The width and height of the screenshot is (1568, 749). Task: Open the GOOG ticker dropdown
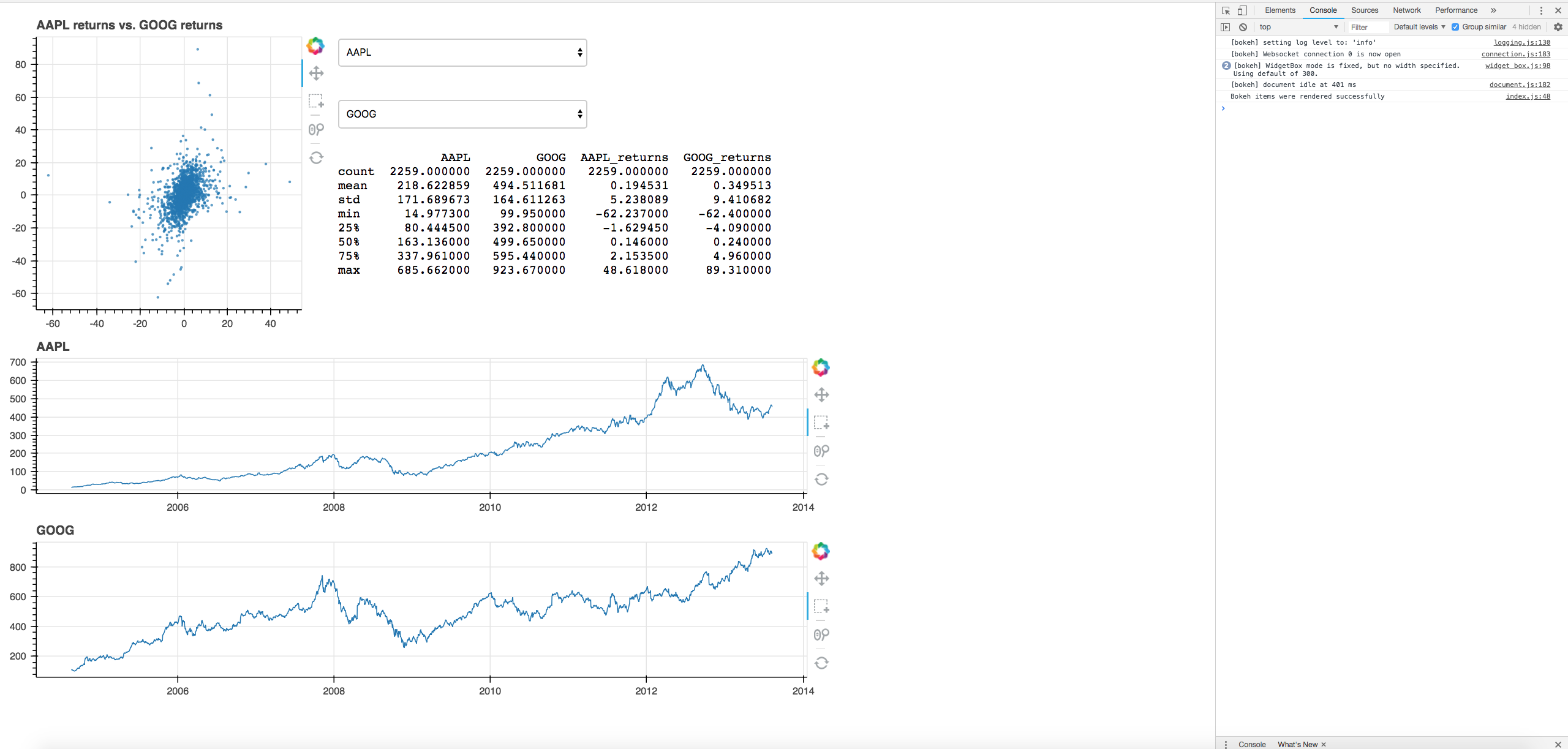tap(462, 114)
